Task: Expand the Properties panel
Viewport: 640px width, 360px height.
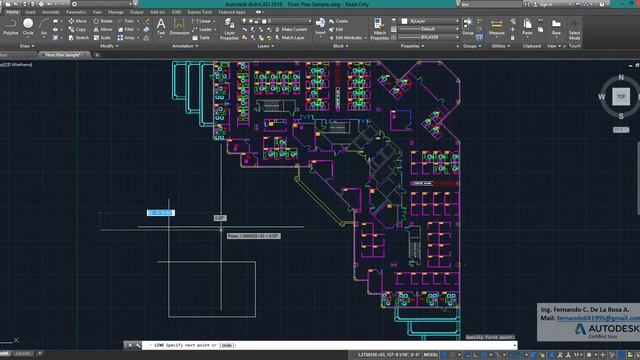Action: pyautogui.click(x=412, y=46)
